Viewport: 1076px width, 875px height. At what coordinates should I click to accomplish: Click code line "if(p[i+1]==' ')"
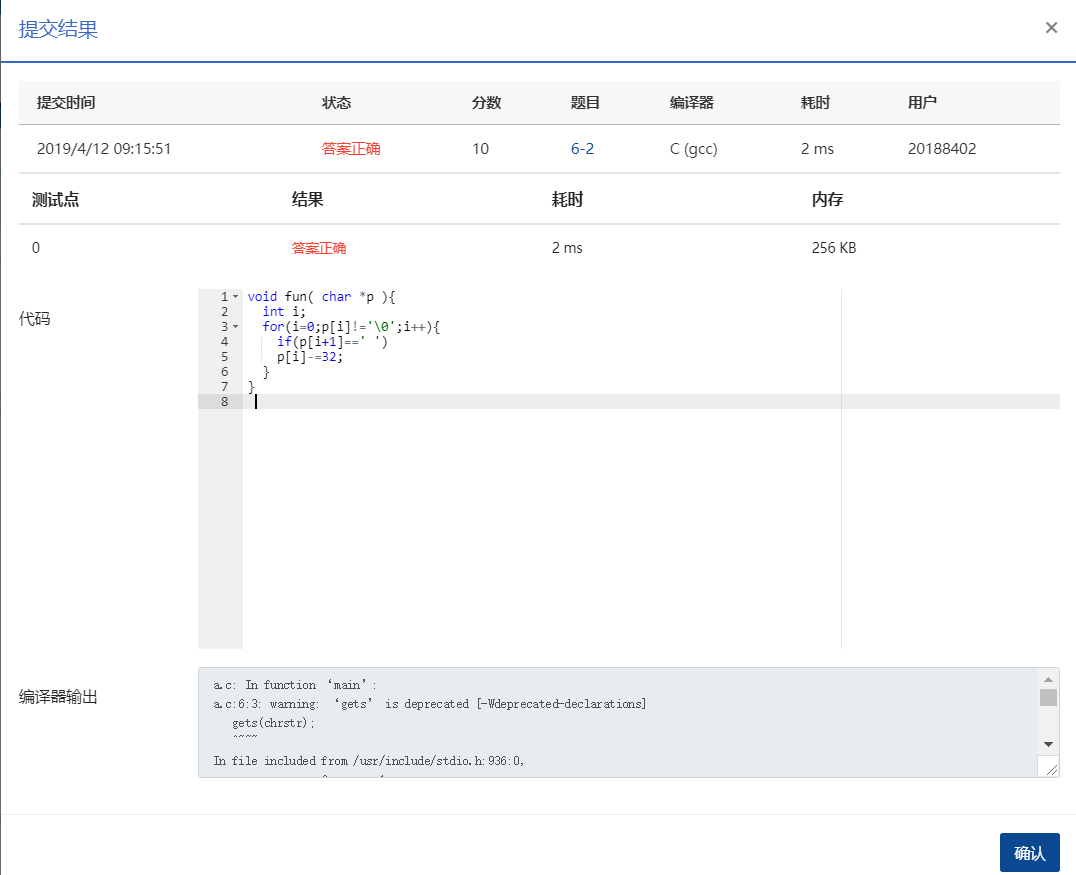point(332,342)
